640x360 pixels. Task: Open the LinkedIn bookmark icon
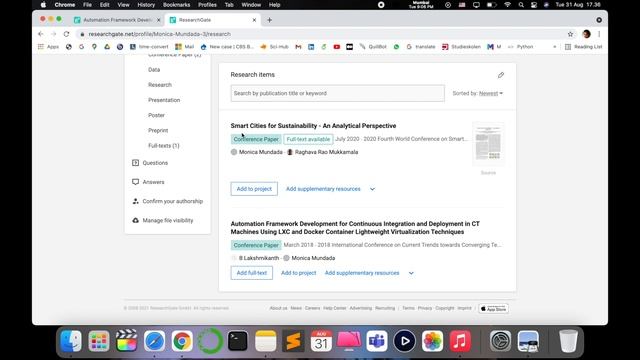311,47
